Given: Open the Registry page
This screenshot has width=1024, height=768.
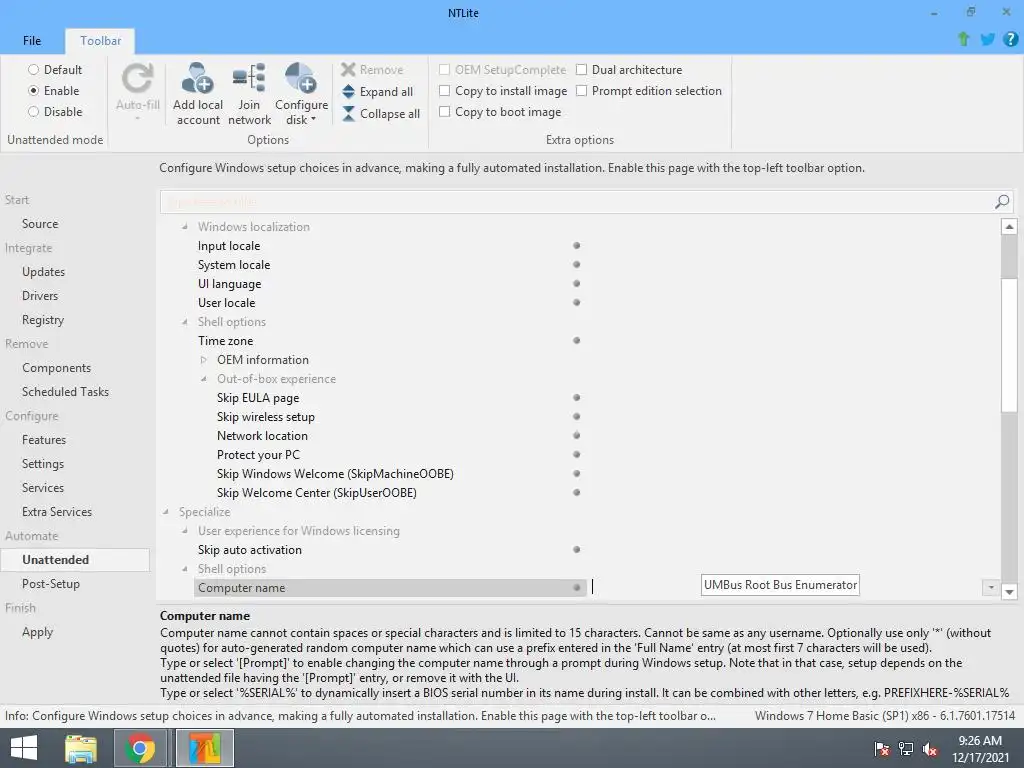Looking at the screenshot, I should 43,320.
